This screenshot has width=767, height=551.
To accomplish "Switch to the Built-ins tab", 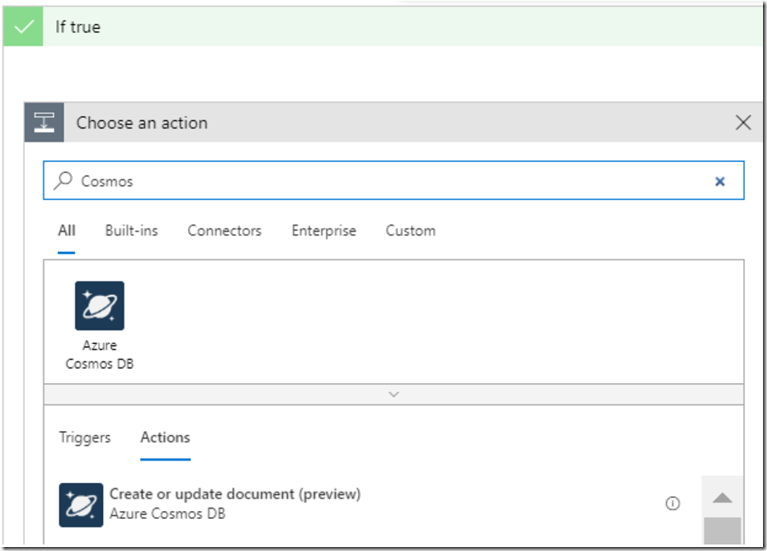I will pyautogui.click(x=132, y=230).
